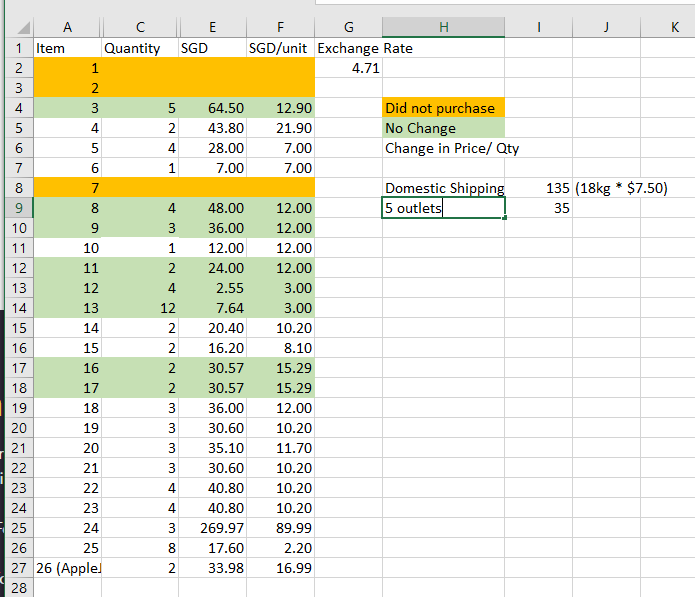Select the 'Quantity' header cell

(x=137, y=48)
